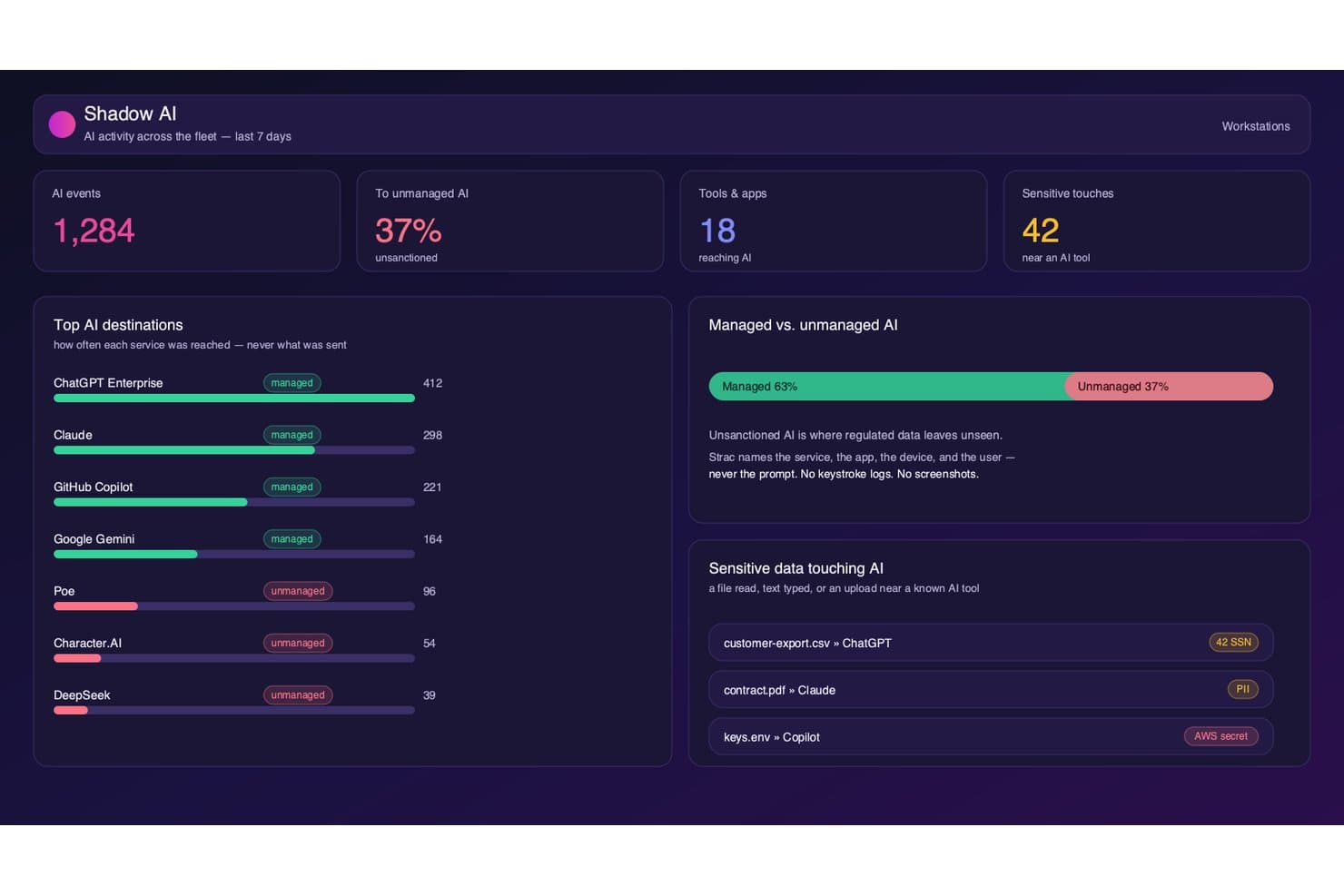The image size is (1344, 896).
Task: Click the 42 SSN badge
Action: [x=1233, y=642]
